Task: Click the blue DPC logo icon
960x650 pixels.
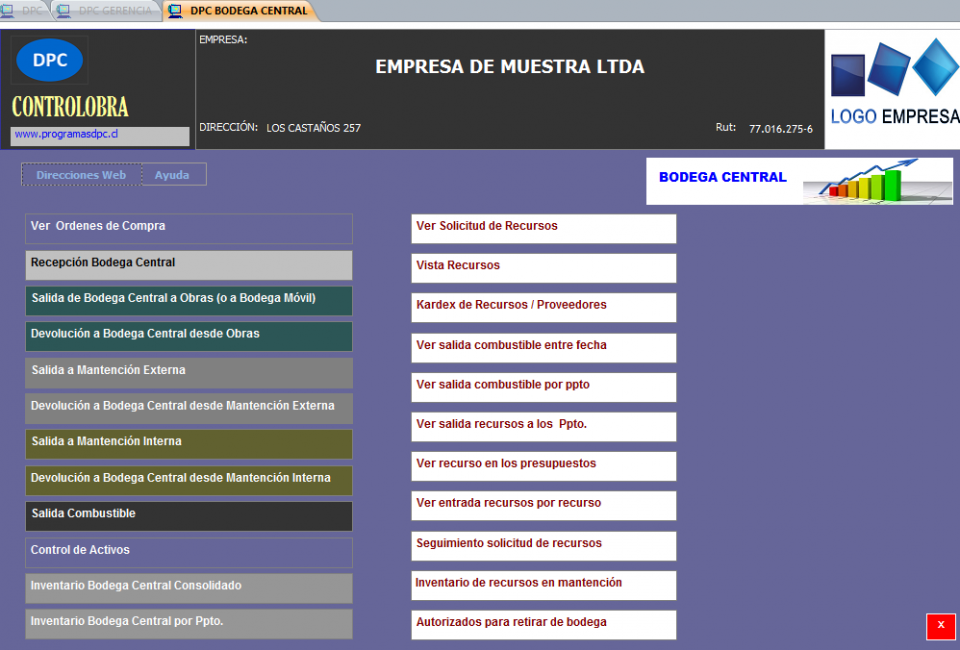Action: [x=50, y=60]
